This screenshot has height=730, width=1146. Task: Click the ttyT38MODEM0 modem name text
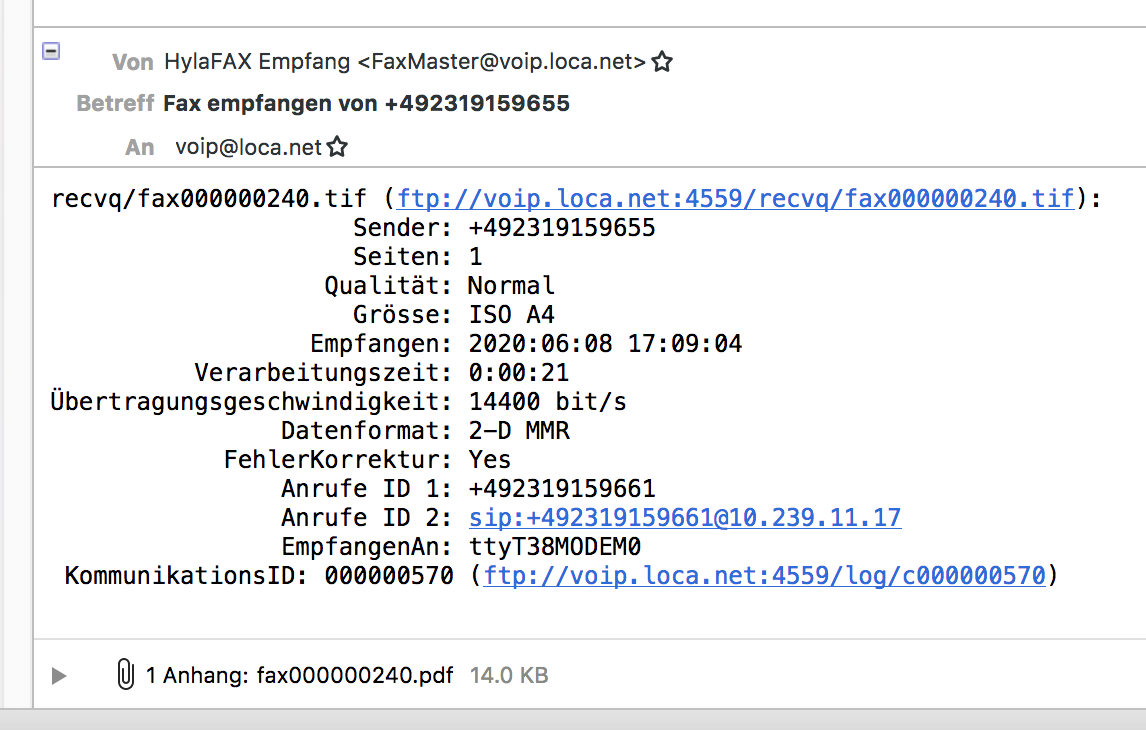coord(554,547)
